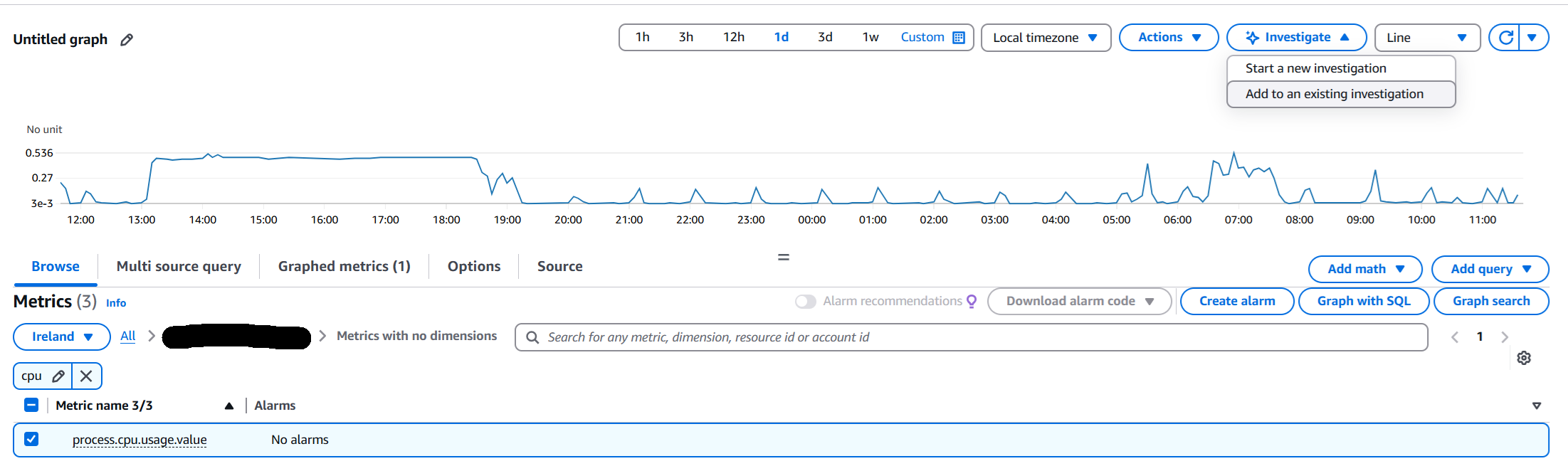Open the Options tab
The image size is (1568, 466).
pyautogui.click(x=474, y=267)
